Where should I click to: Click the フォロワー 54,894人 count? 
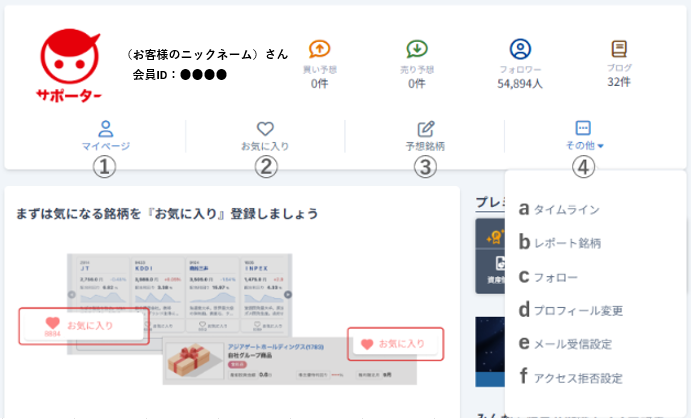click(520, 83)
